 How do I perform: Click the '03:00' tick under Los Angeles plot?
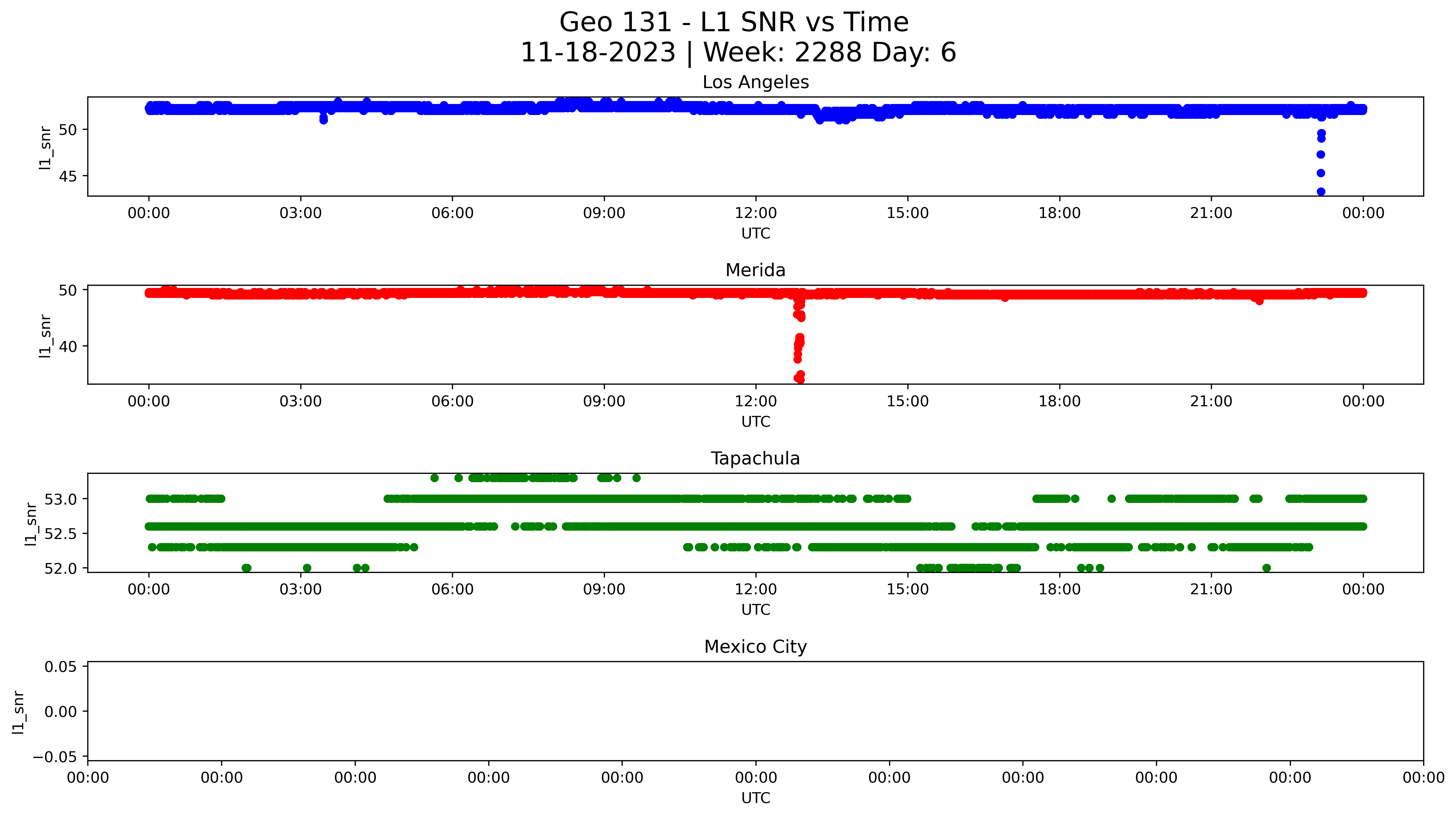(x=301, y=214)
